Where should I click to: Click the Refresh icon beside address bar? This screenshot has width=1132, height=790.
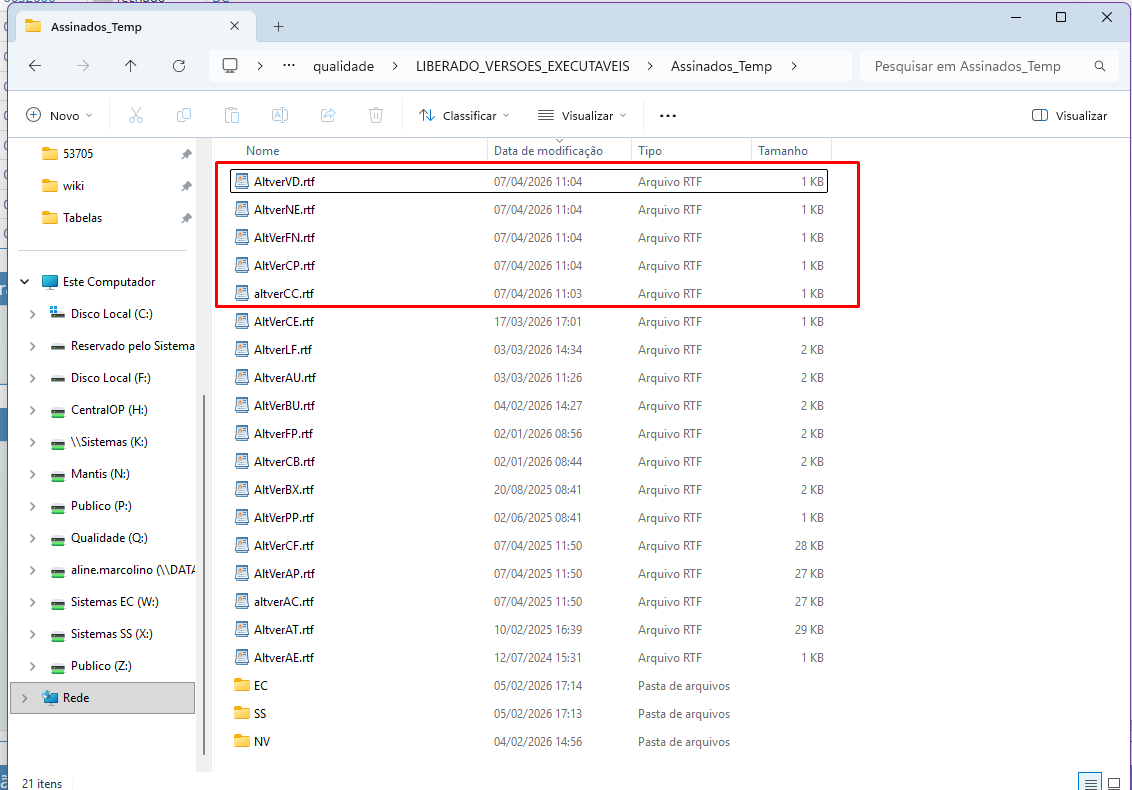179,66
